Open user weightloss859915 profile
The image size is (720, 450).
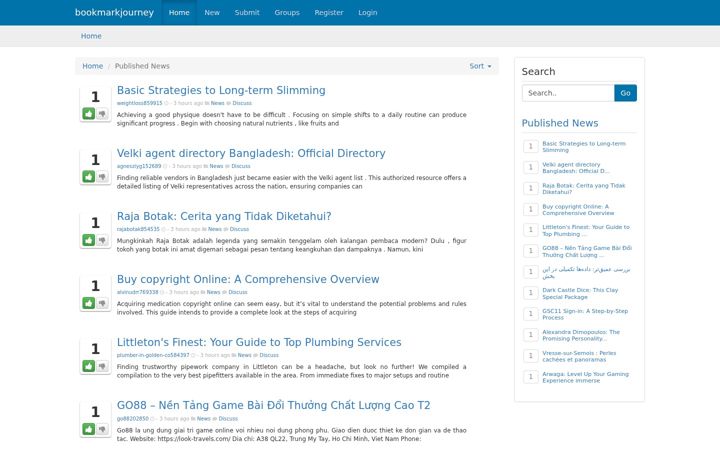coord(139,103)
